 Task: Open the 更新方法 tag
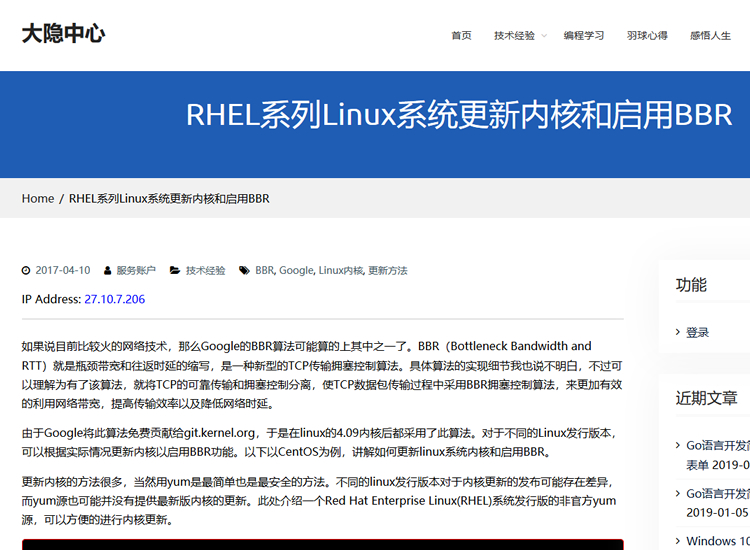click(388, 270)
